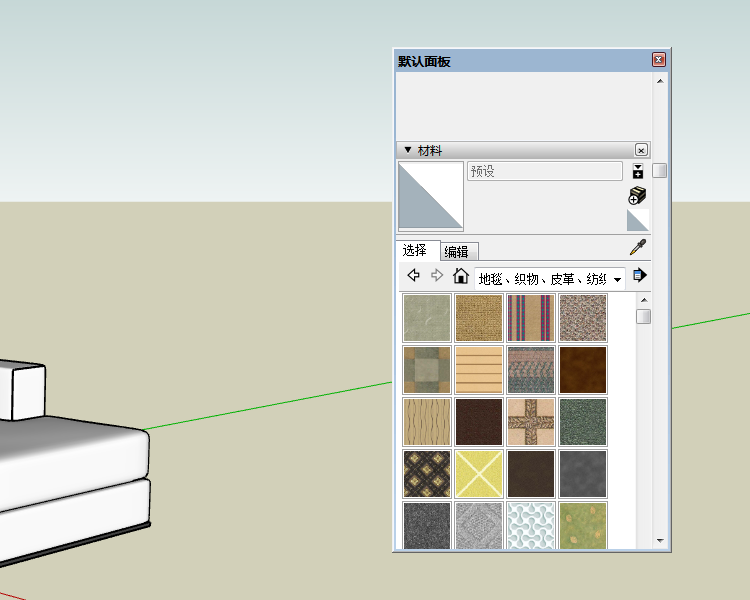Screen dimensions: 750x600
Task: Select the 选择 tab
Action: [415, 250]
